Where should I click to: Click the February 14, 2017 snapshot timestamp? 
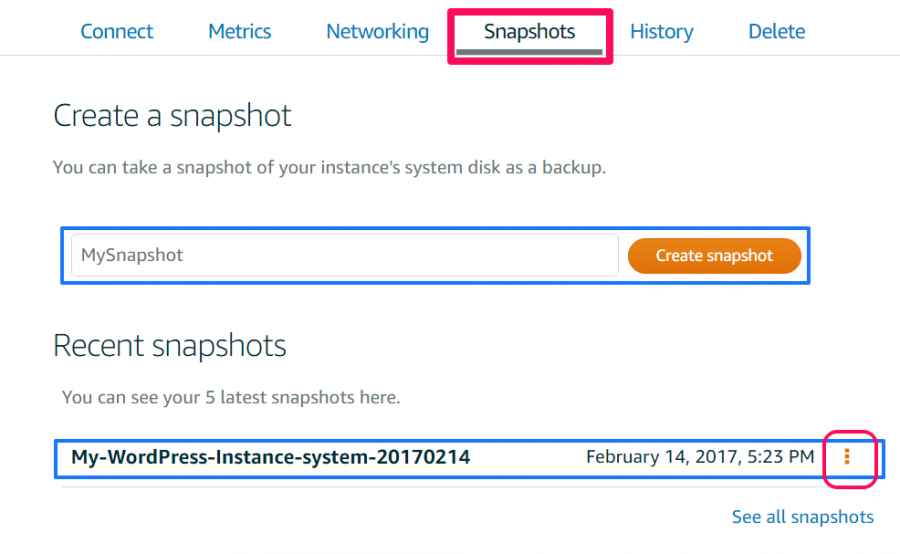700,457
